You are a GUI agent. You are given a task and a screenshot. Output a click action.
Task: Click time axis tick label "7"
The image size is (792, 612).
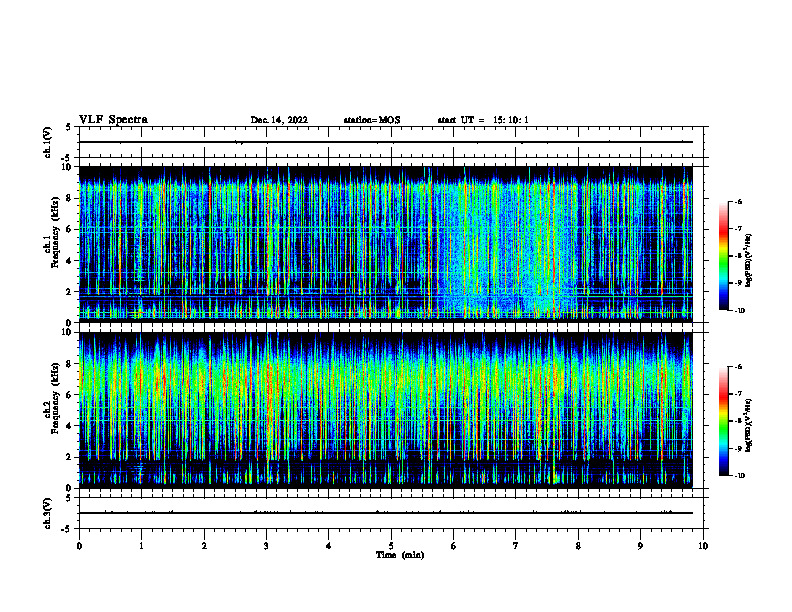click(x=516, y=546)
